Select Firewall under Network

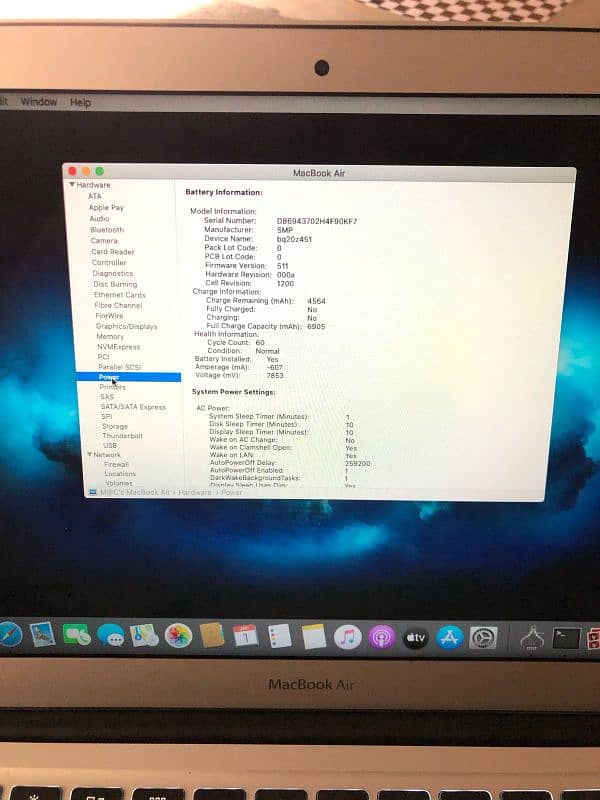(116, 464)
